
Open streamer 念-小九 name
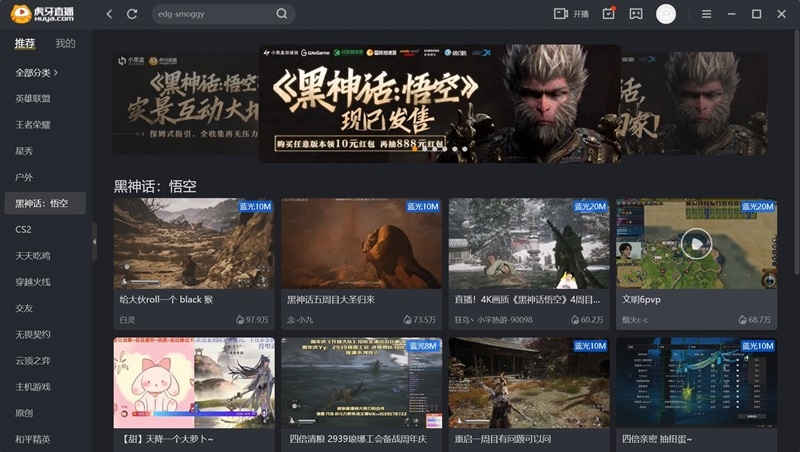coord(300,320)
